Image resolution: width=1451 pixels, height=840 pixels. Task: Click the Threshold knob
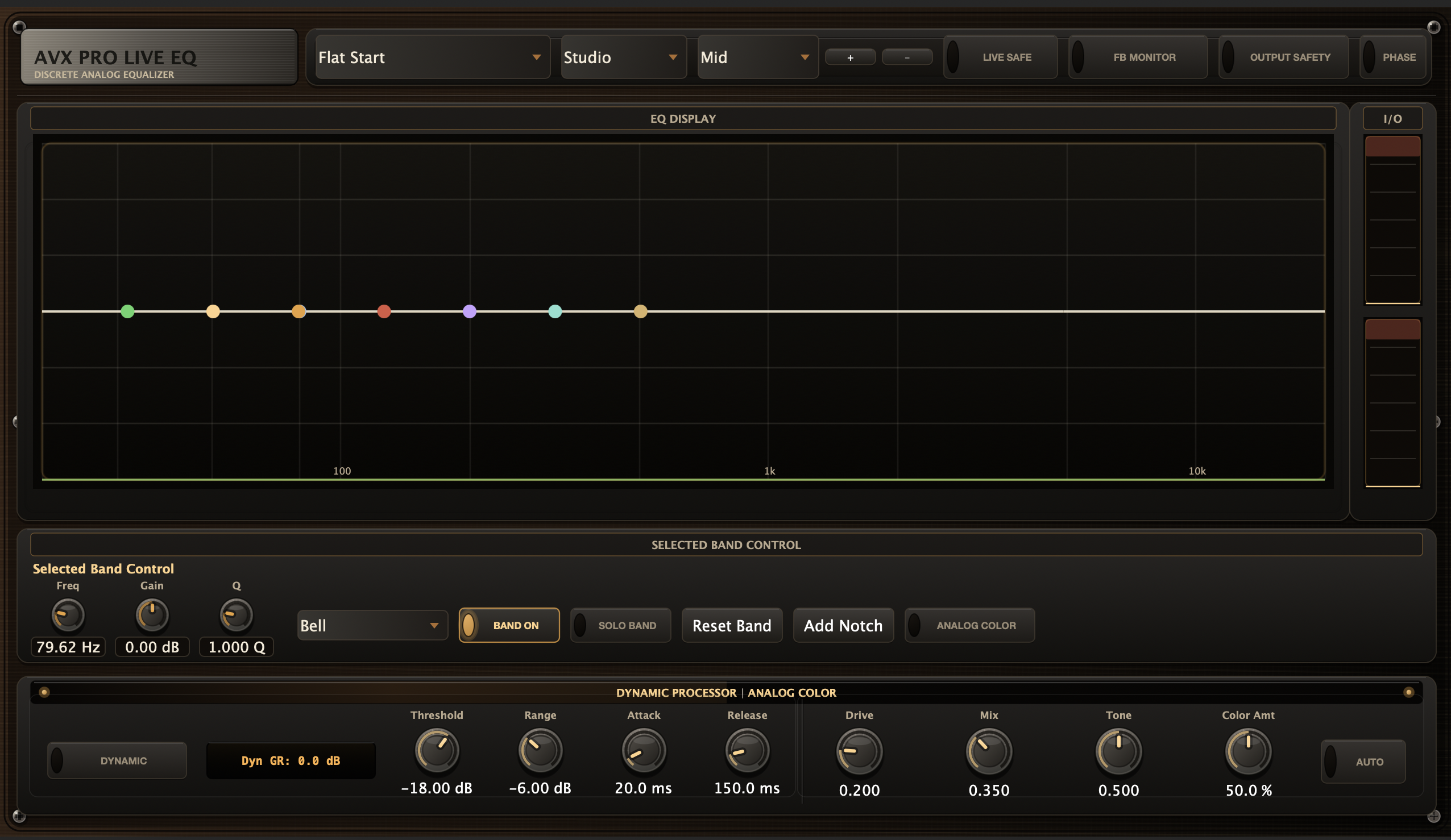pos(437,751)
